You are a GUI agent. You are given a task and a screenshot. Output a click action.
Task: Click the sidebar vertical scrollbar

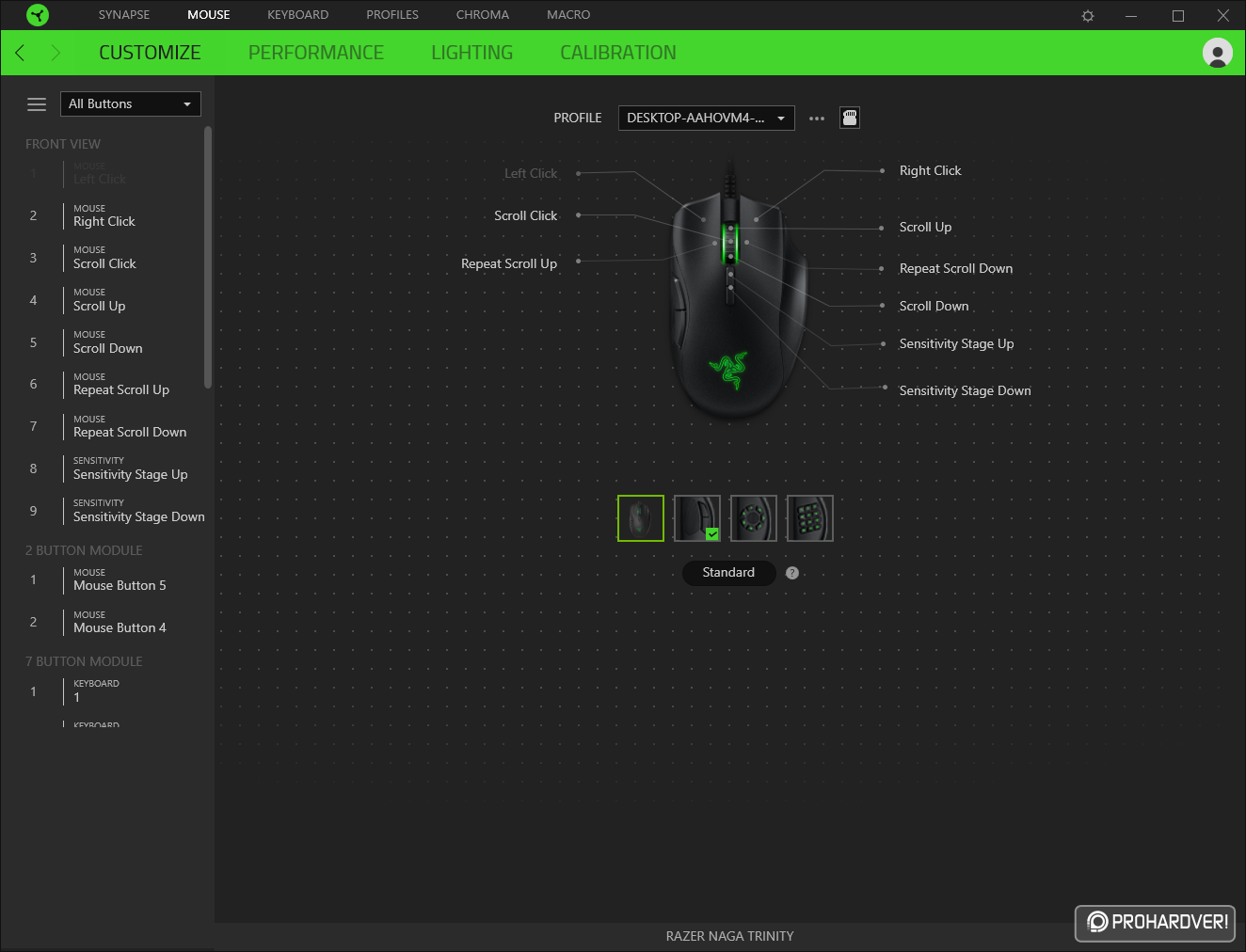click(208, 257)
